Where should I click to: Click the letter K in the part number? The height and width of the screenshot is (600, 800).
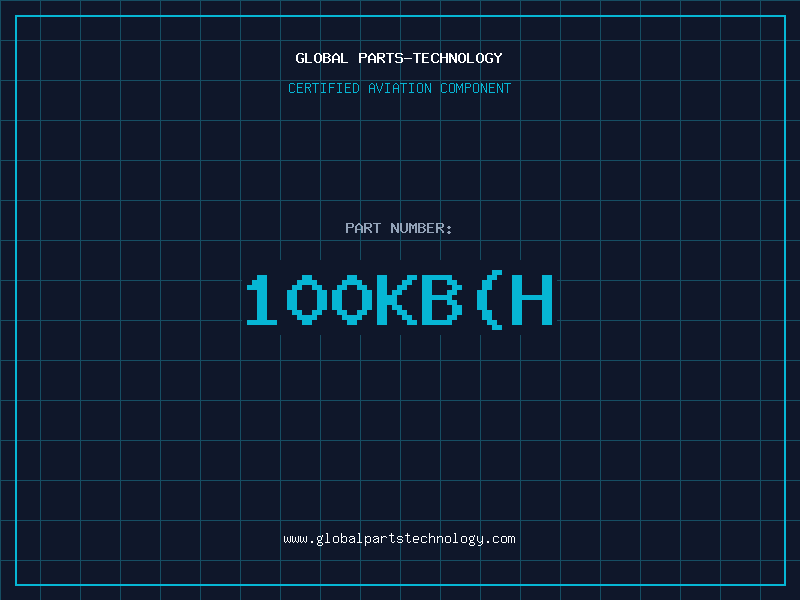pyautogui.click(x=395, y=300)
